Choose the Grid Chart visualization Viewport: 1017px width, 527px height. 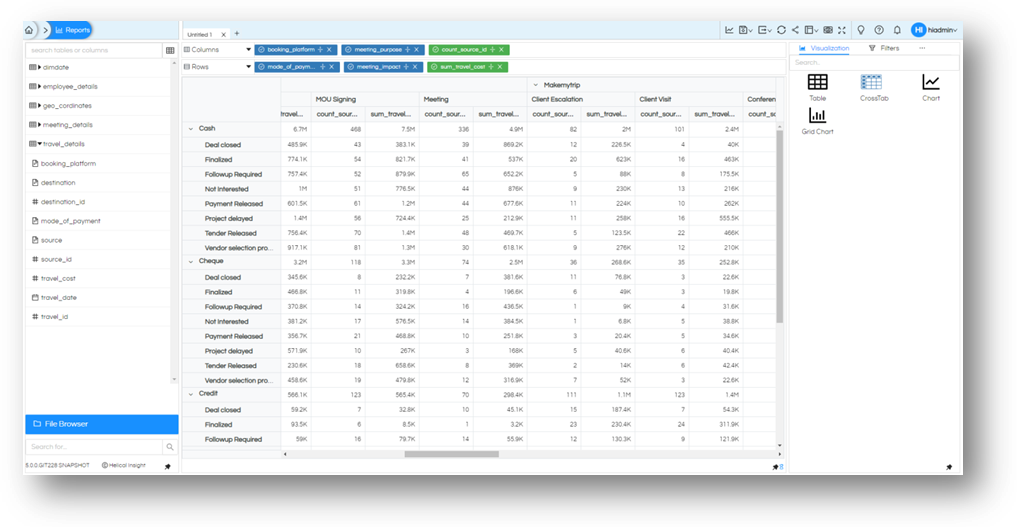817,121
